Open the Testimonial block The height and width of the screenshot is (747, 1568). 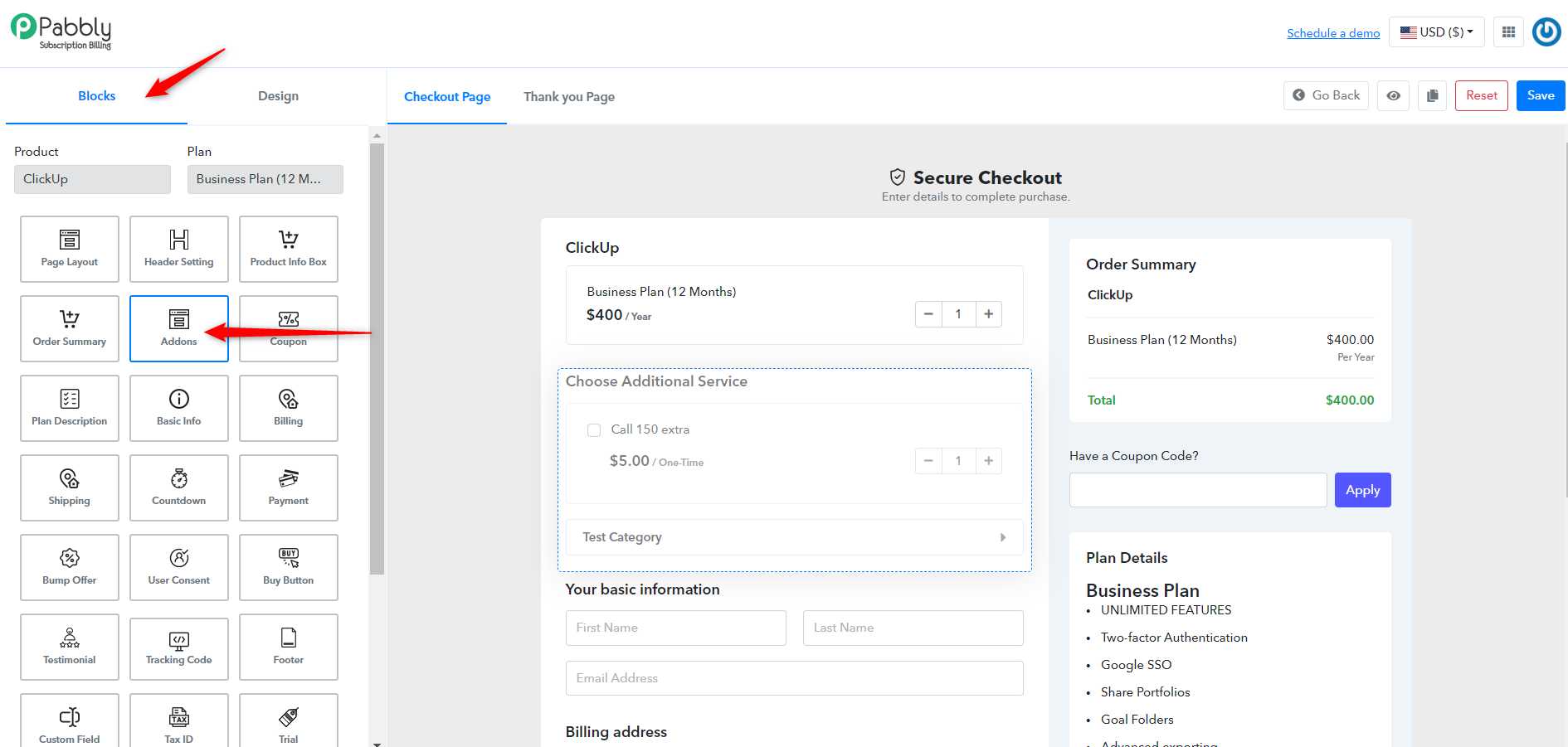click(x=70, y=647)
